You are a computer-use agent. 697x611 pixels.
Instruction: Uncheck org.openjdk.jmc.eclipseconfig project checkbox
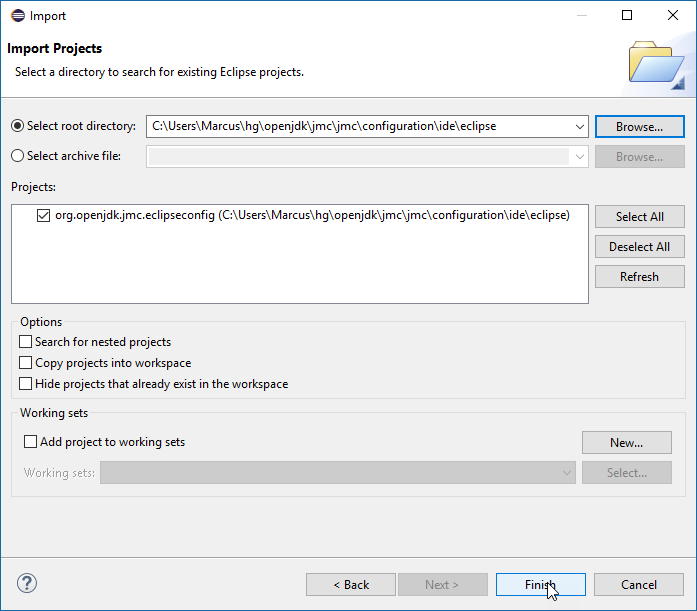click(x=43, y=216)
